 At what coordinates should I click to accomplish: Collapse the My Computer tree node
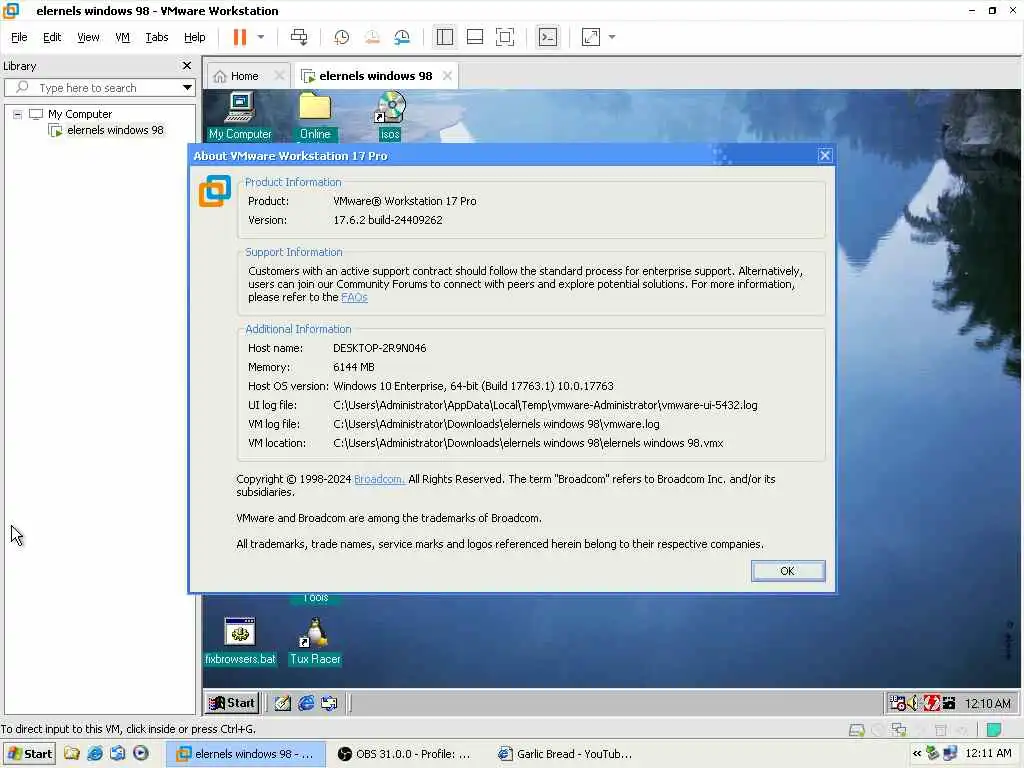(x=18, y=114)
